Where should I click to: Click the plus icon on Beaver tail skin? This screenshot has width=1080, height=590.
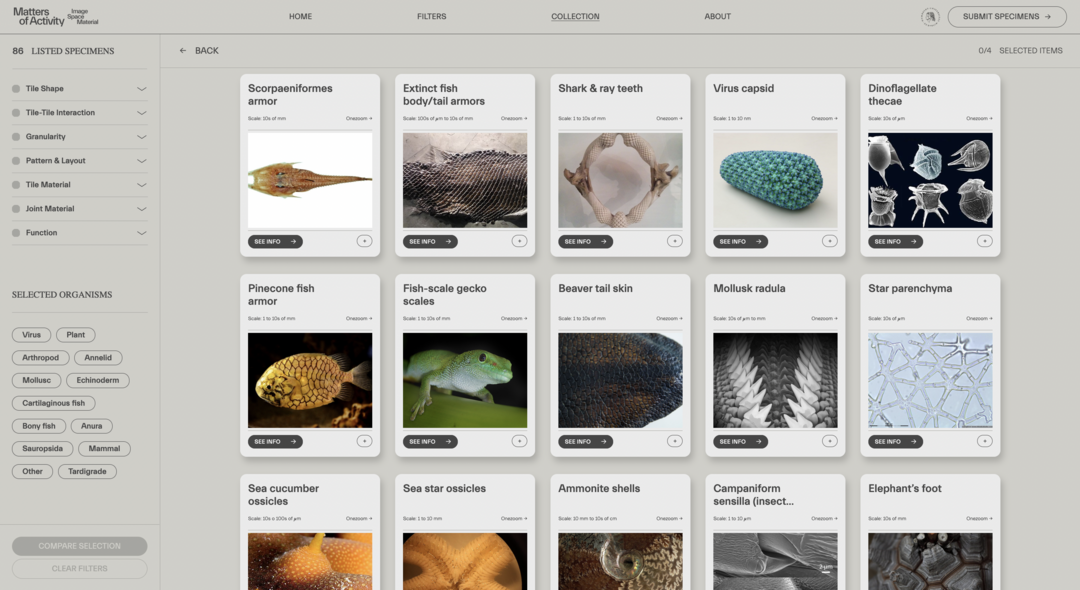pos(674,441)
